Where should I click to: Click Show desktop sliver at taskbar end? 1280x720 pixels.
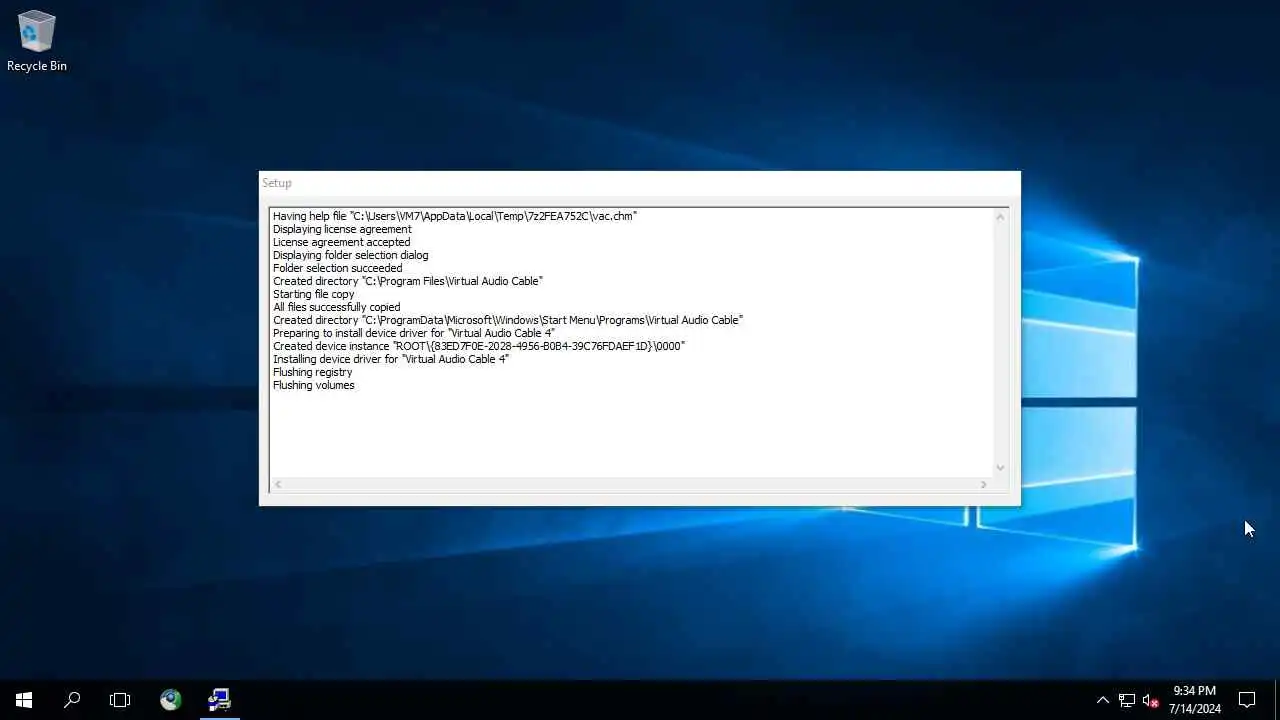tap(1276, 700)
